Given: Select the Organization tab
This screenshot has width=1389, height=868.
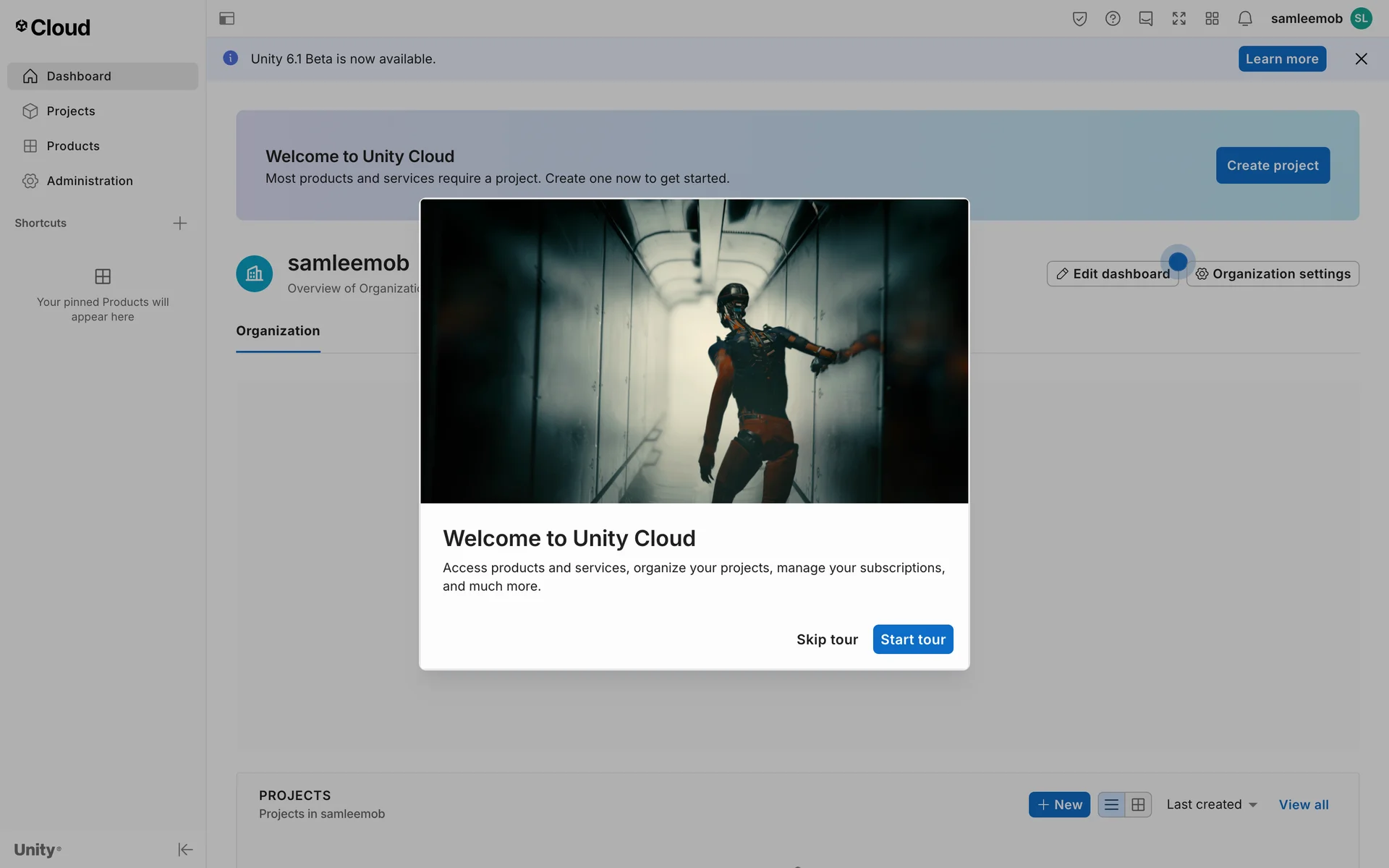Looking at the screenshot, I should 278,331.
